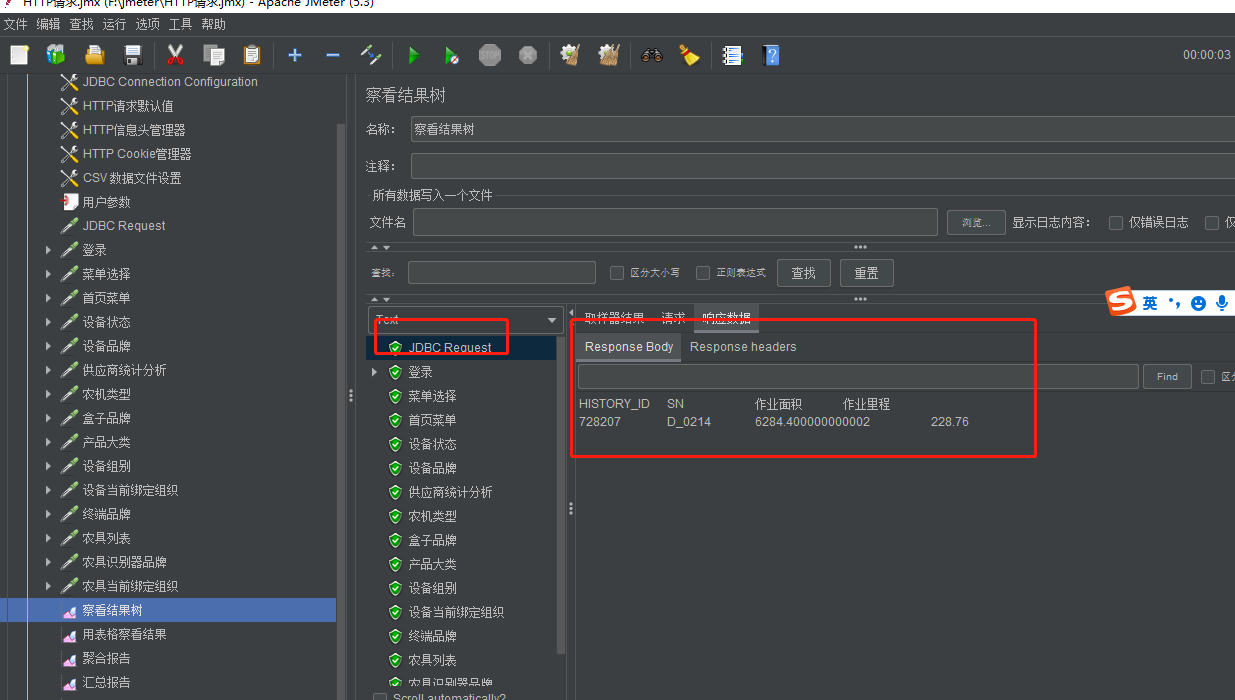The width and height of the screenshot is (1235, 700).
Task: Toggle case-sensitive search checkbox
Action: [617, 273]
